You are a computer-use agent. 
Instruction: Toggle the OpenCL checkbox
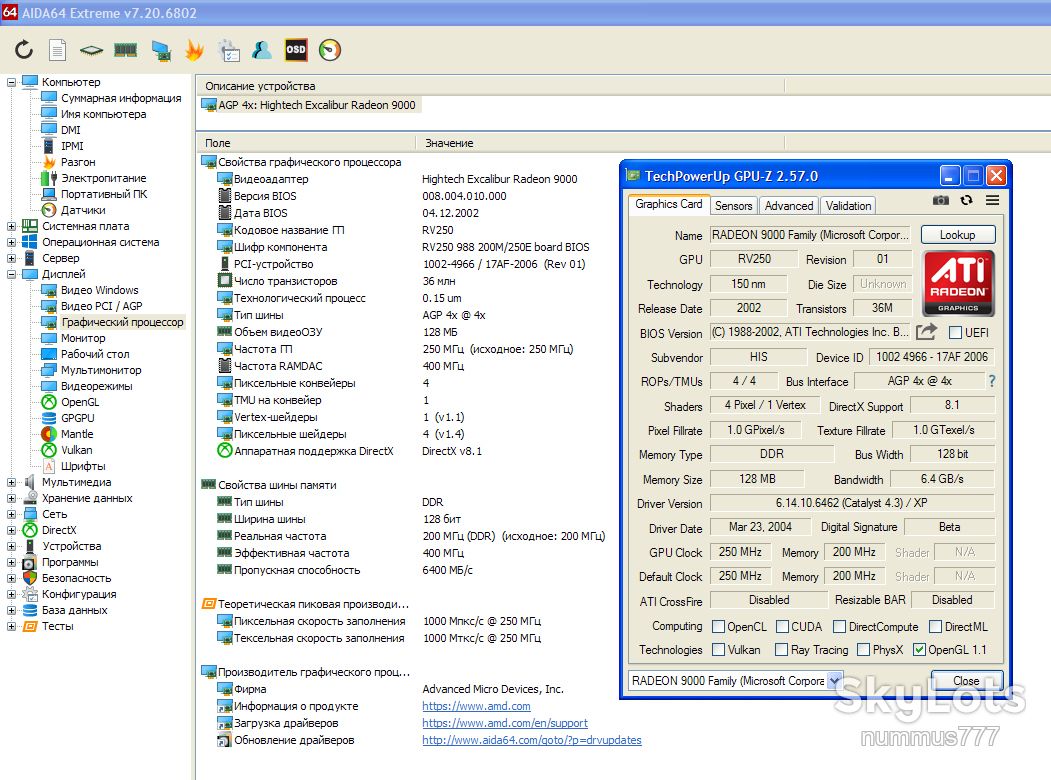pyautogui.click(x=718, y=627)
